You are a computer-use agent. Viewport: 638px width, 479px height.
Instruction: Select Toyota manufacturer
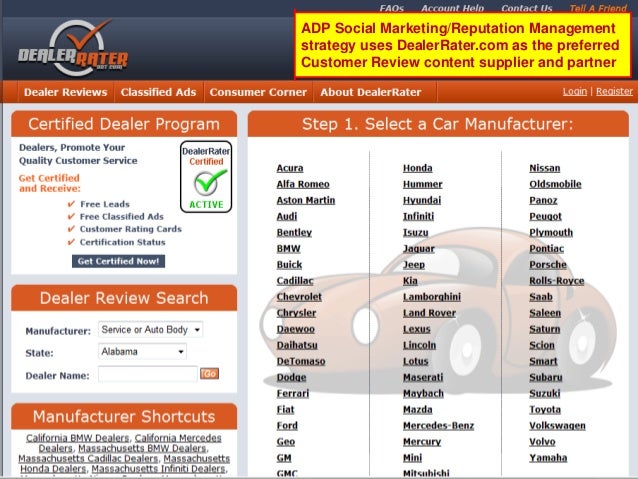(545, 410)
